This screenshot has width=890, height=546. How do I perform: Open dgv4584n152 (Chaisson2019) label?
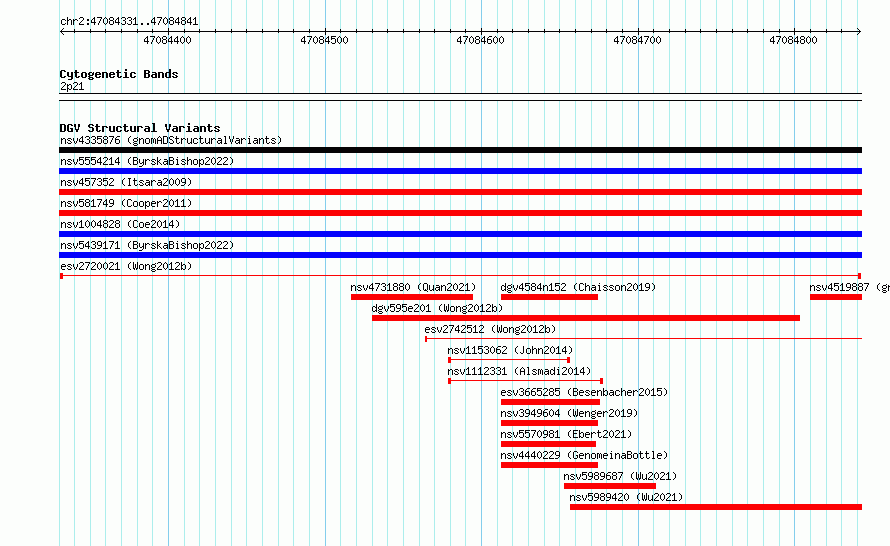coord(578,287)
